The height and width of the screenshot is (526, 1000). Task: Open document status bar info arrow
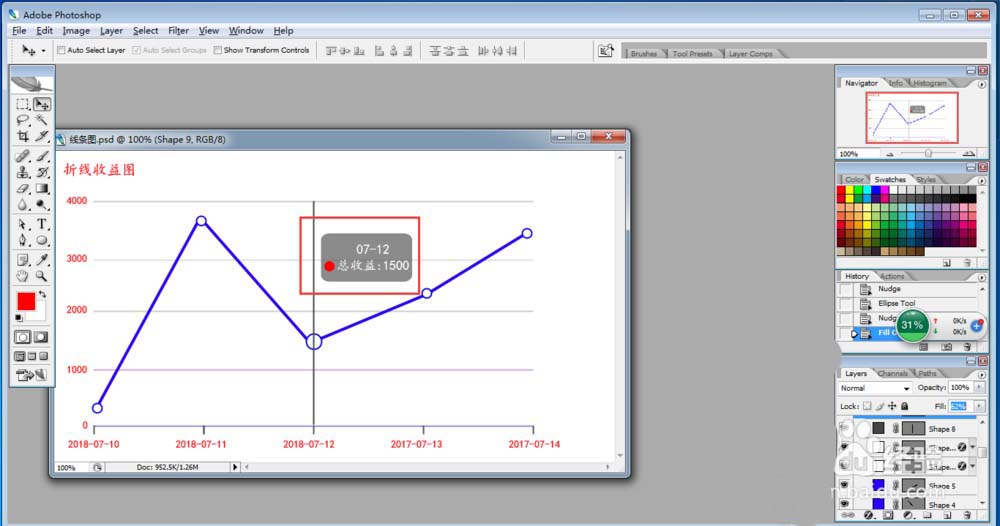(235, 467)
